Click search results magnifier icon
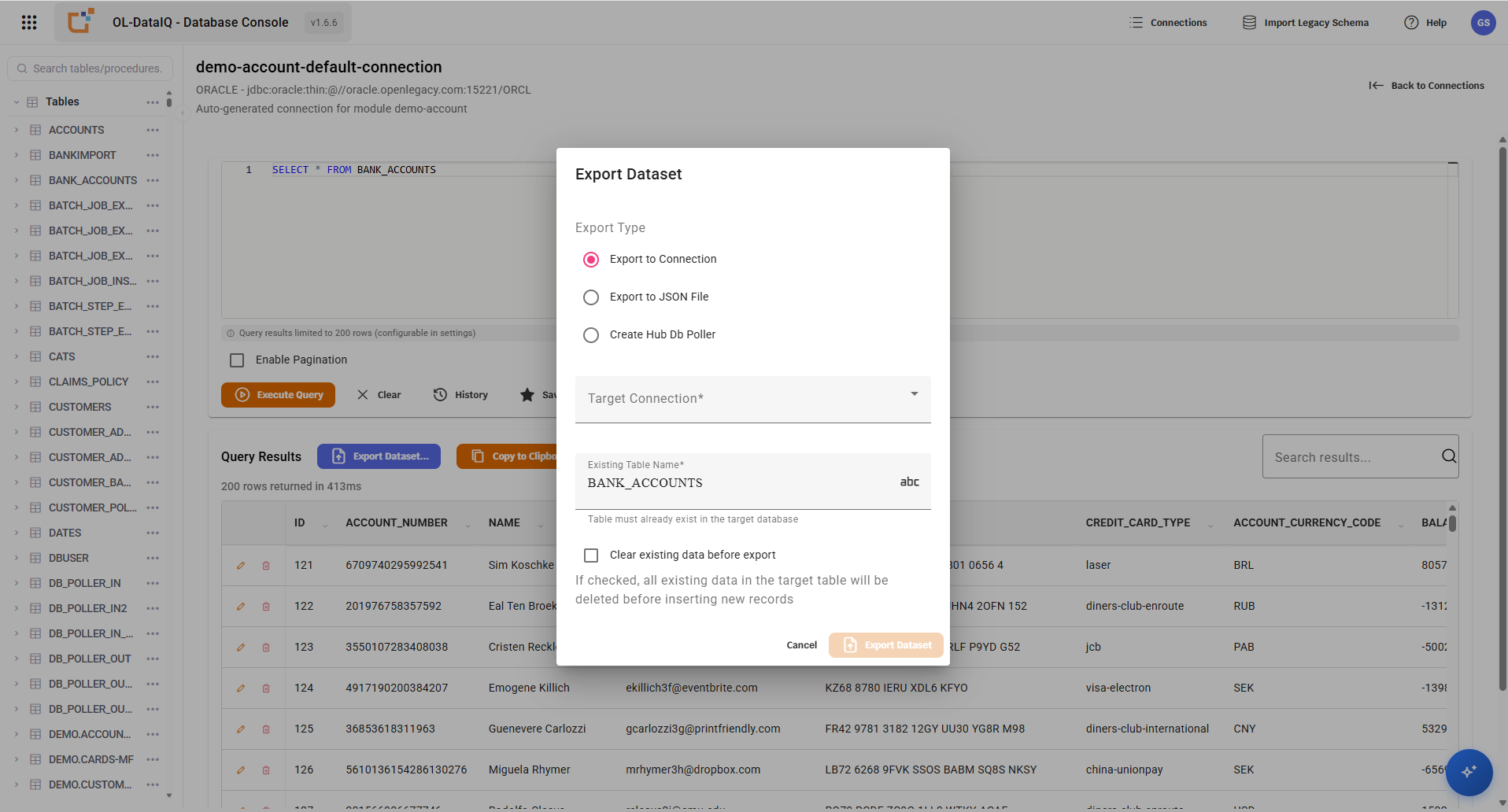 coord(1448,456)
